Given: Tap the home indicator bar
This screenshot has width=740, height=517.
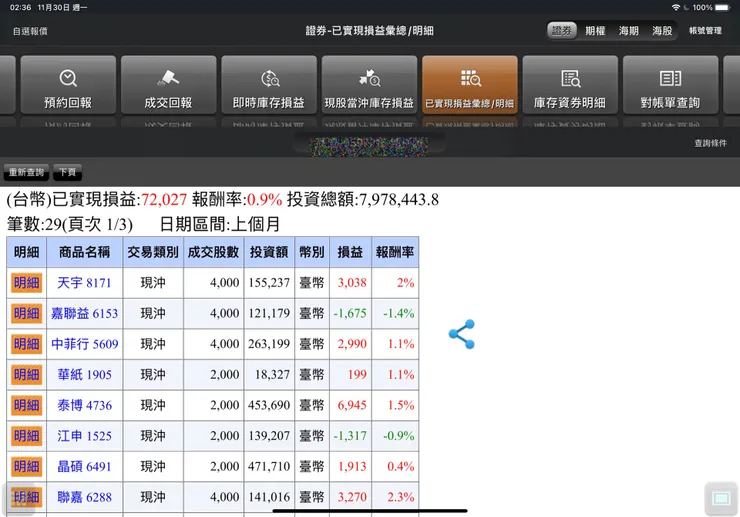Looking at the screenshot, I should (370, 510).
